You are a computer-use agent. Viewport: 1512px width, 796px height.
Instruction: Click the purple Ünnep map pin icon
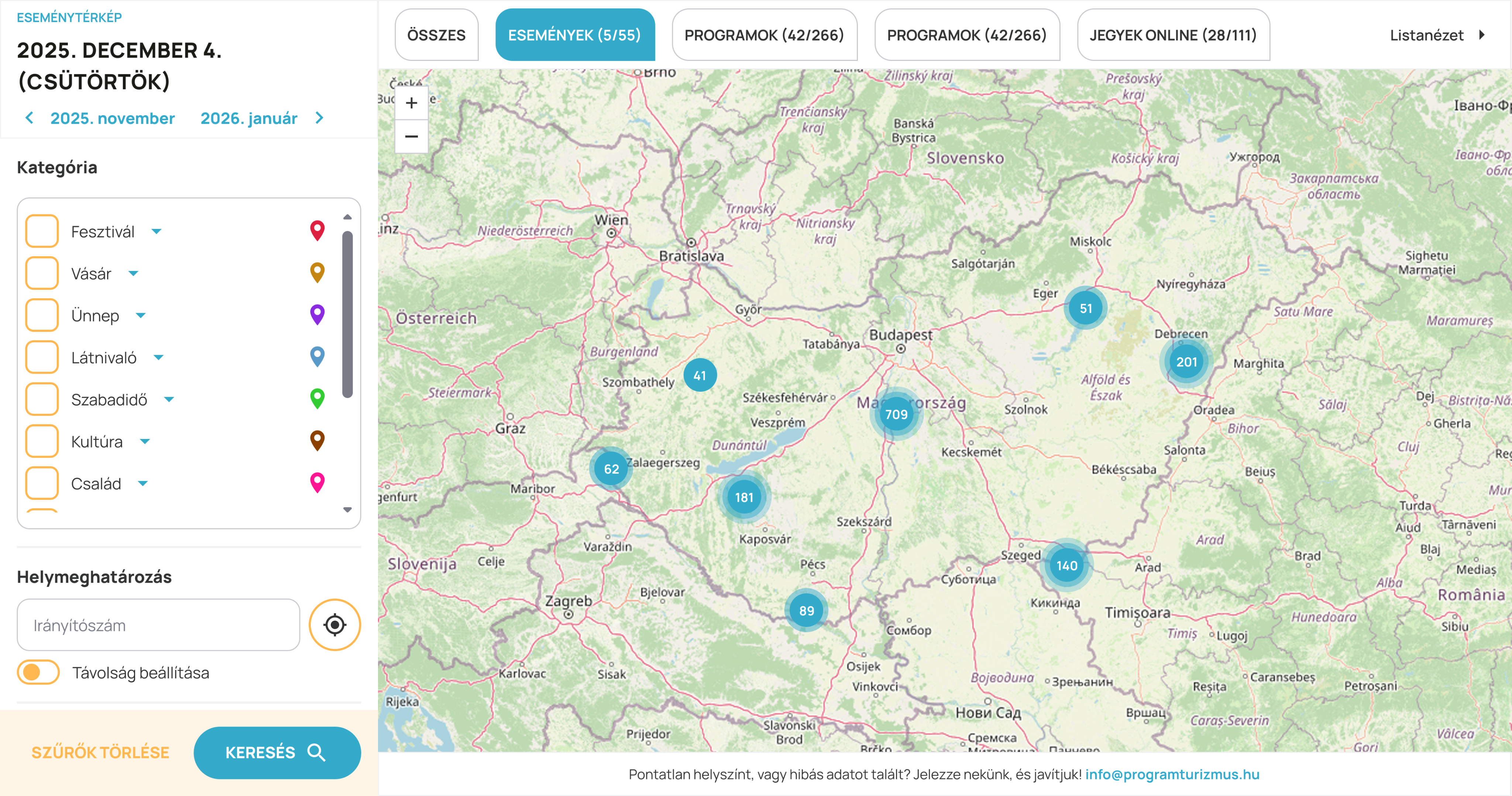coord(317,315)
